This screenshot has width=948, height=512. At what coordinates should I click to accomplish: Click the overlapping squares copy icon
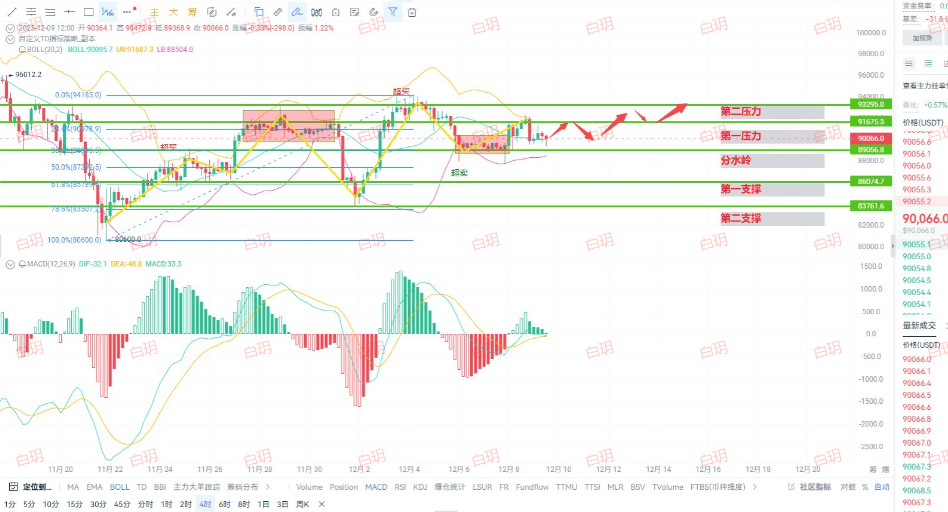click(x=259, y=12)
